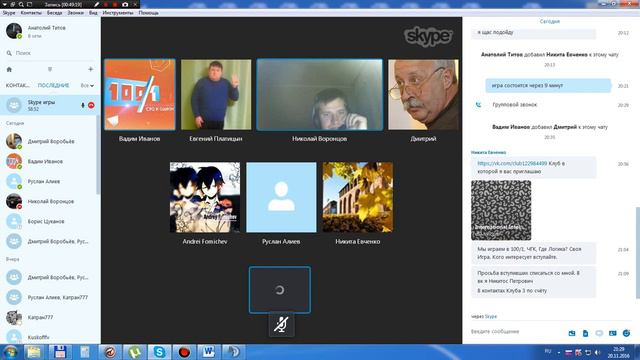This screenshot has width=640, height=360.
Task: Open file explorer folder in taskbar
Action: pos(34,352)
